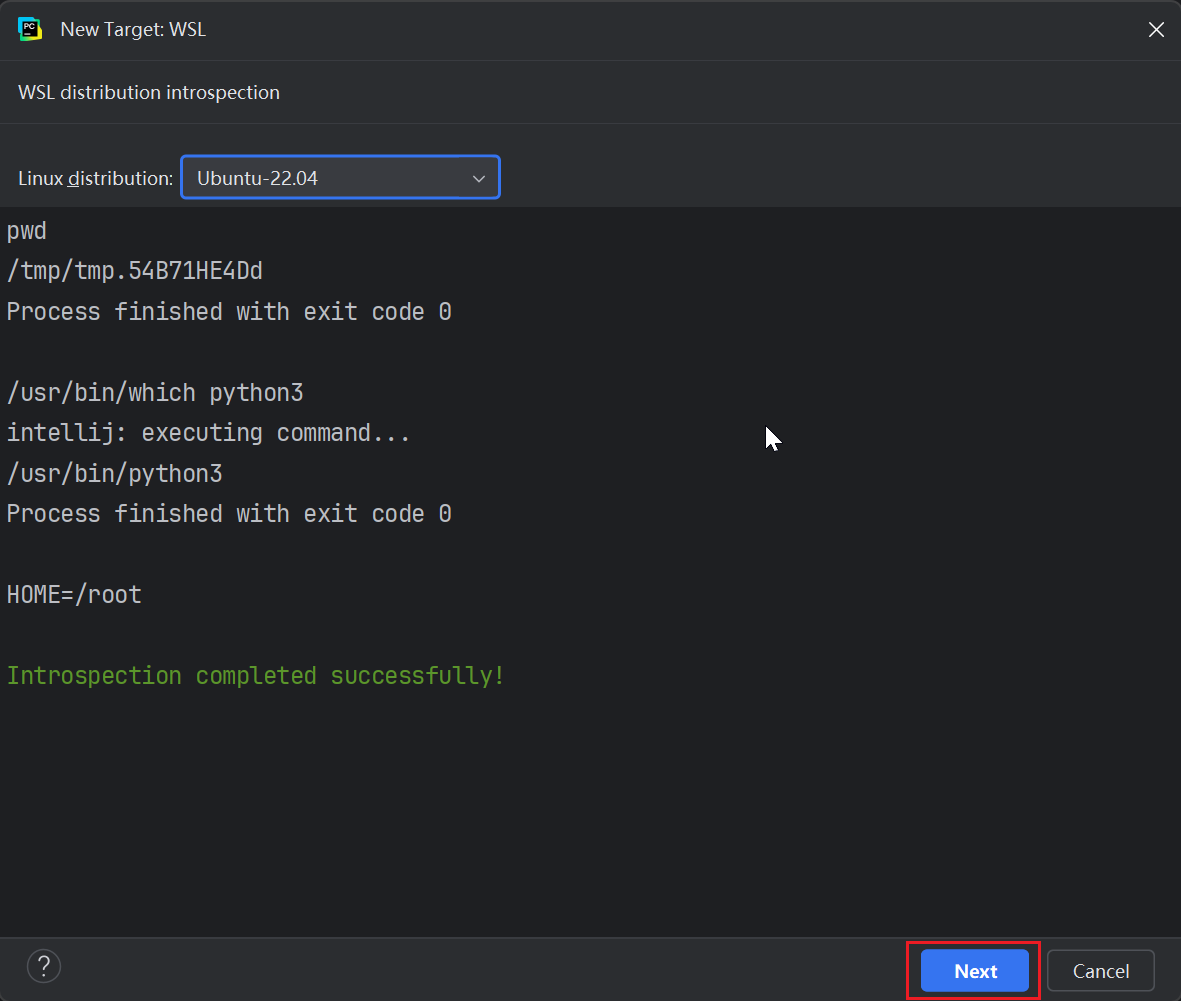Click the PyCharm logo in title bar
The height and width of the screenshot is (1001, 1181).
coord(30,29)
